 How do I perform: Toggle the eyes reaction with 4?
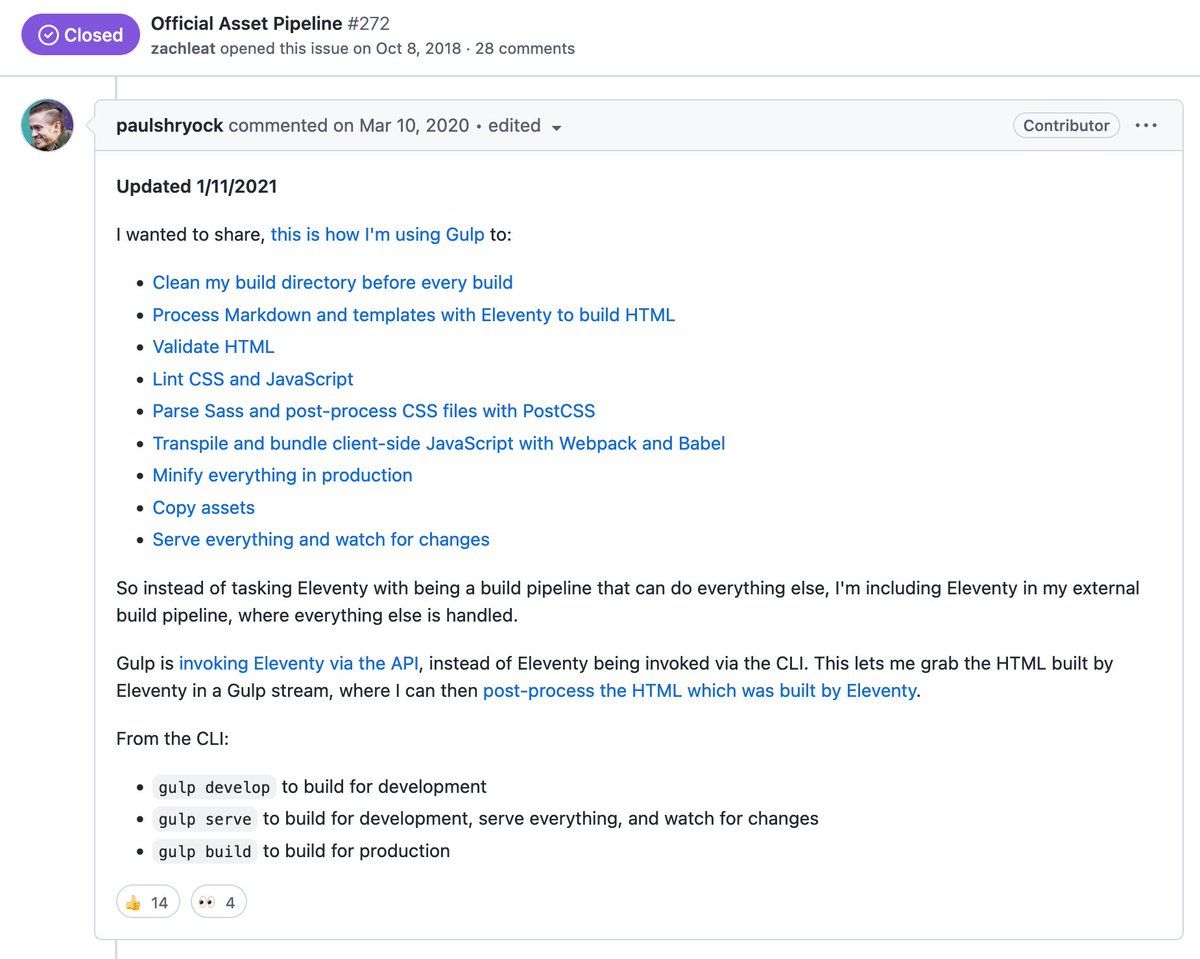coord(217,903)
